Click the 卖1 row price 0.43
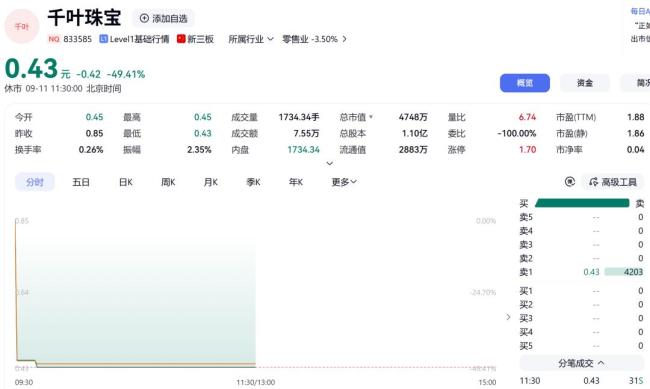The height and width of the screenshot is (389, 650). (x=591, y=272)
